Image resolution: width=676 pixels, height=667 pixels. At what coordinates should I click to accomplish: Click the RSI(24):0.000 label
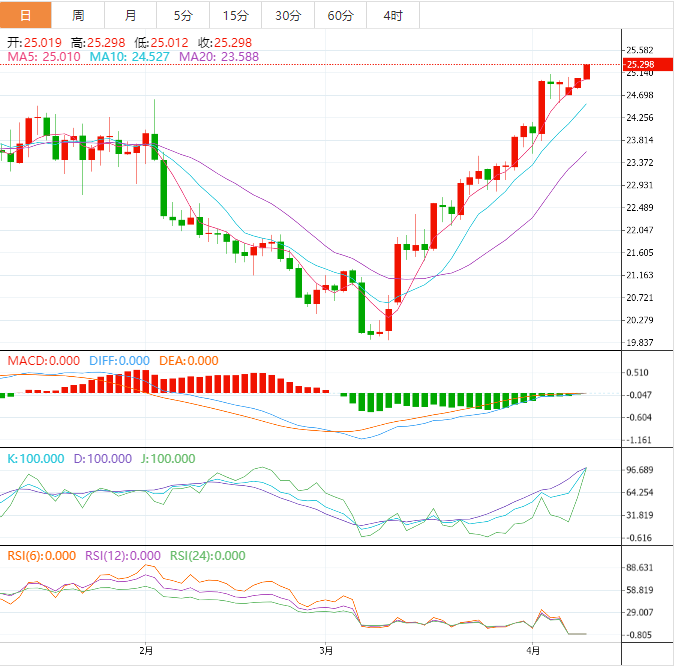pos(208,555)
